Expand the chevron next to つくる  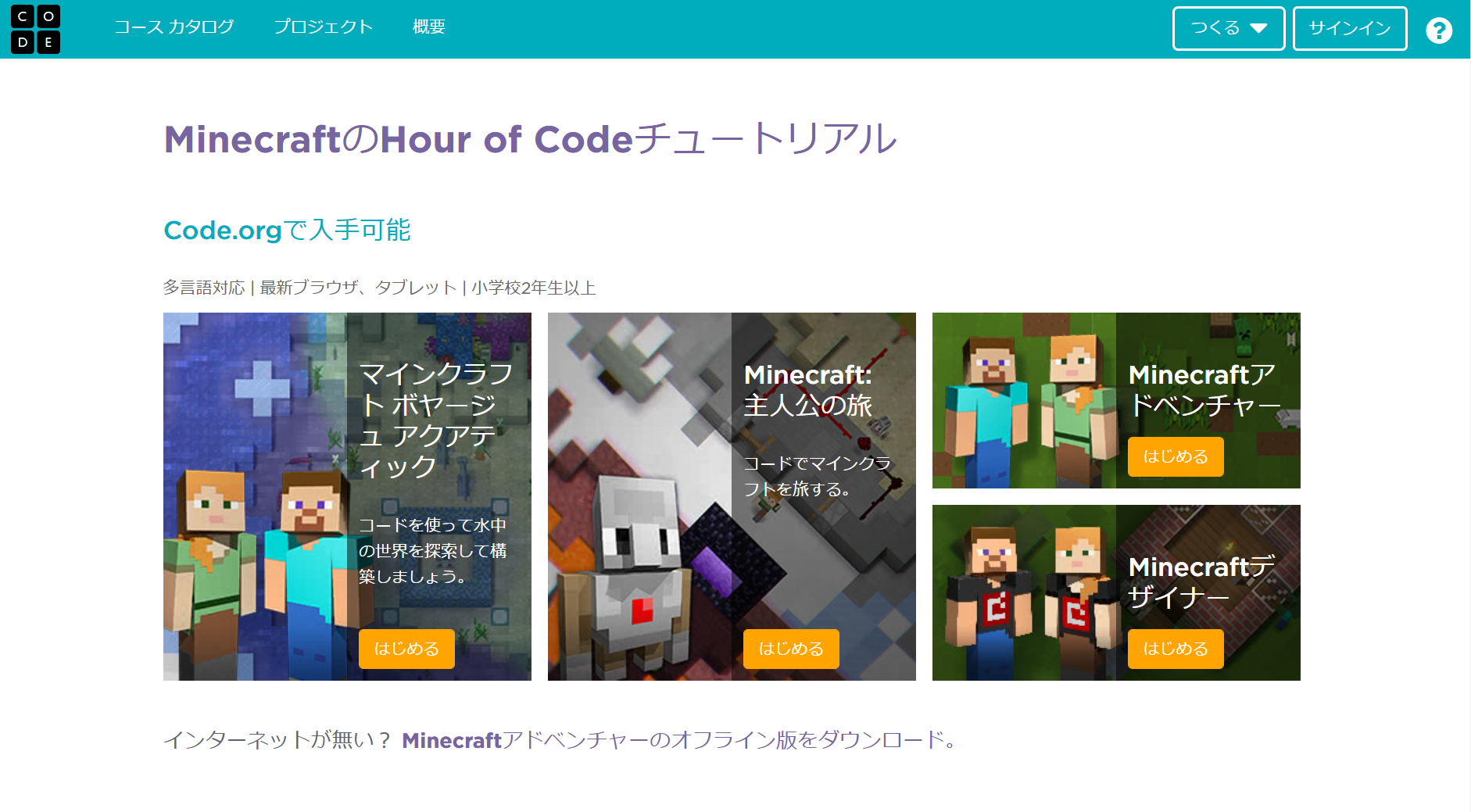tap(1258, 27)
